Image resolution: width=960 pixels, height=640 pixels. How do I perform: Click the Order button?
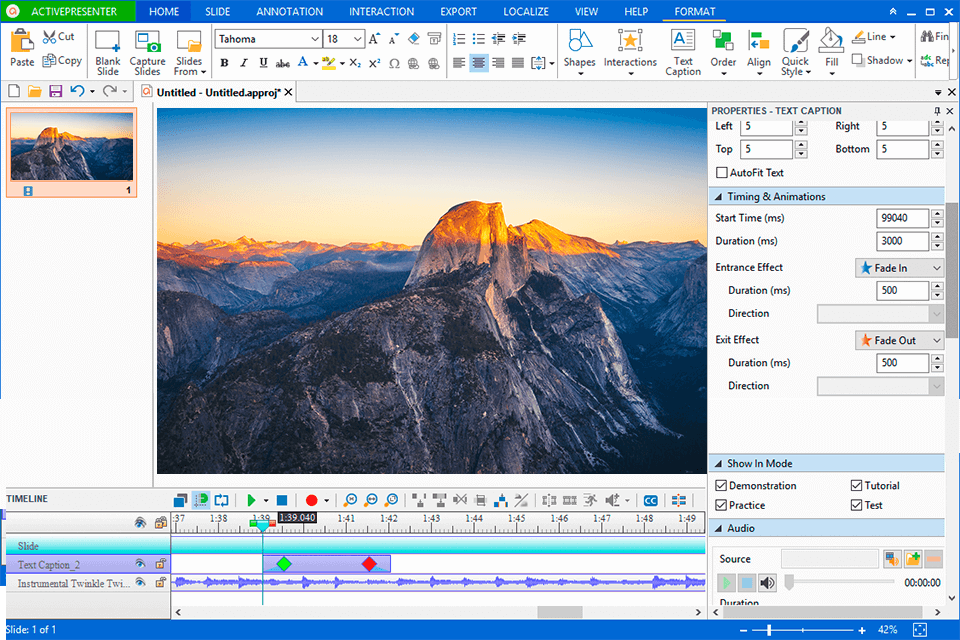pyautogui.click(x=723, y=53)
